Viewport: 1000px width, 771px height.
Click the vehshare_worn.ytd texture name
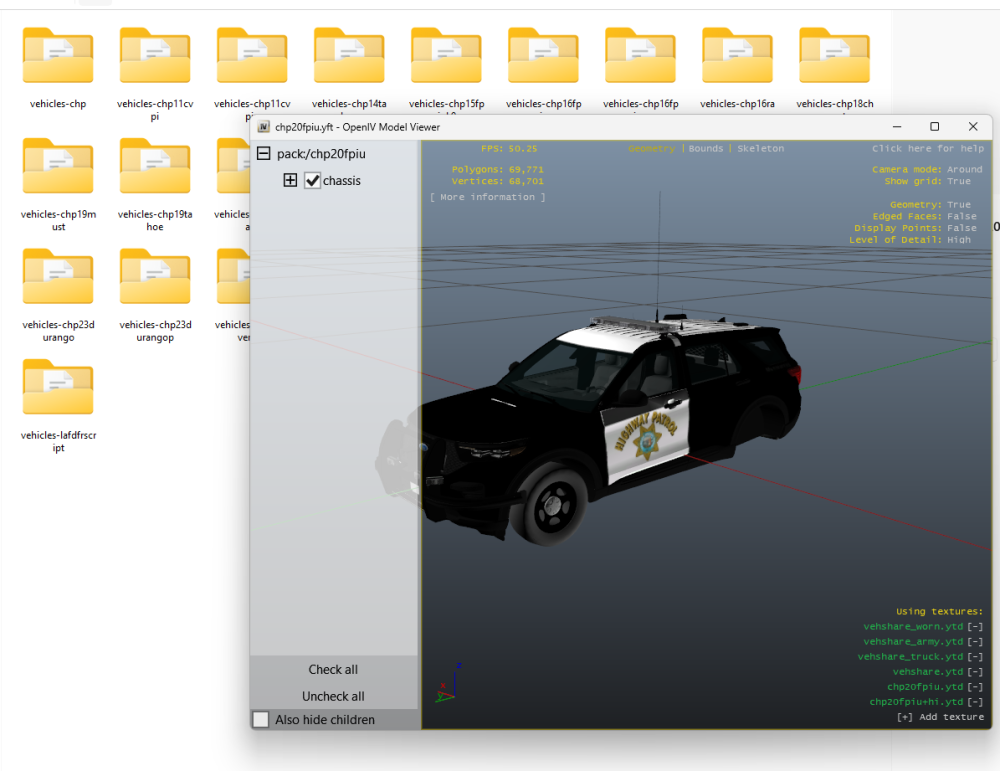click(x=913, y=626)
